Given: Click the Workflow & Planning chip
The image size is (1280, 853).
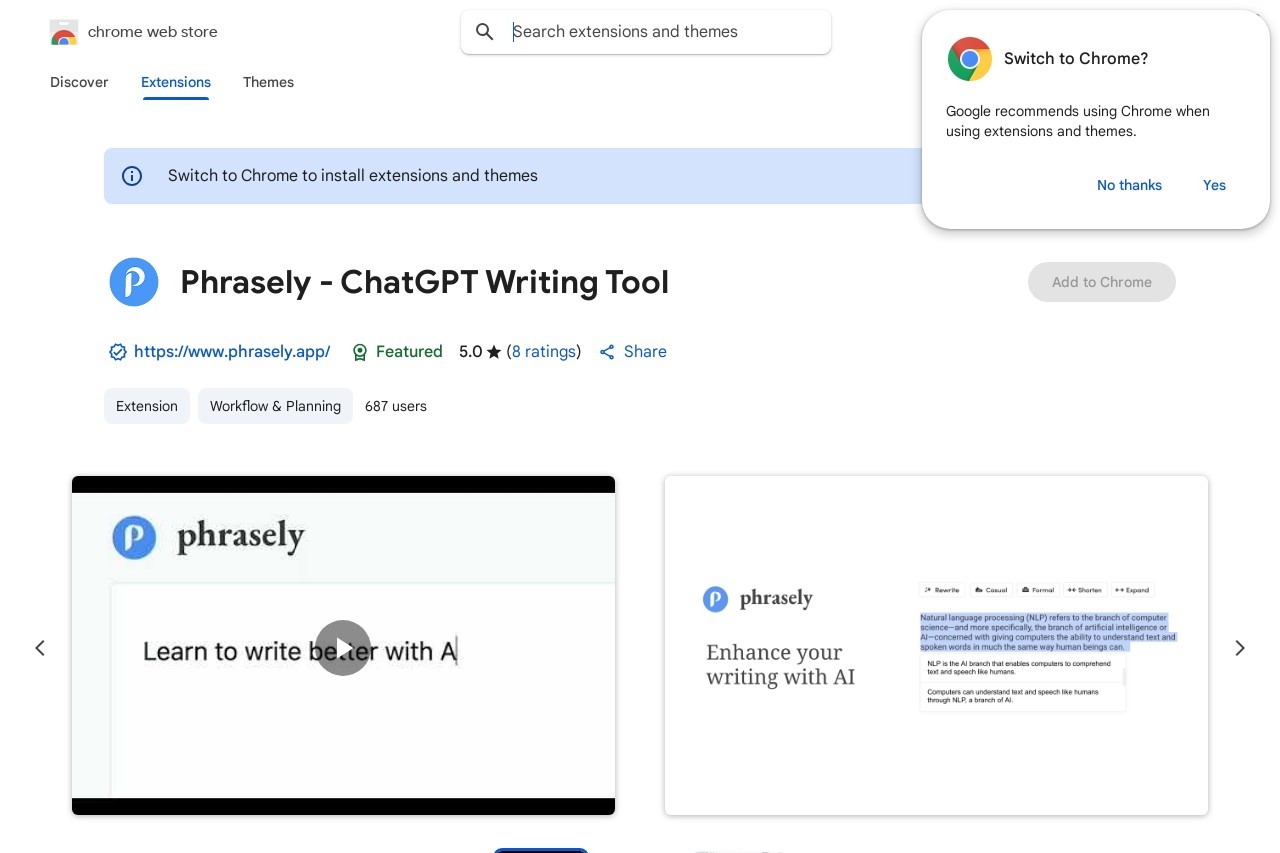Looking at the screenshot, I should 275,406.
